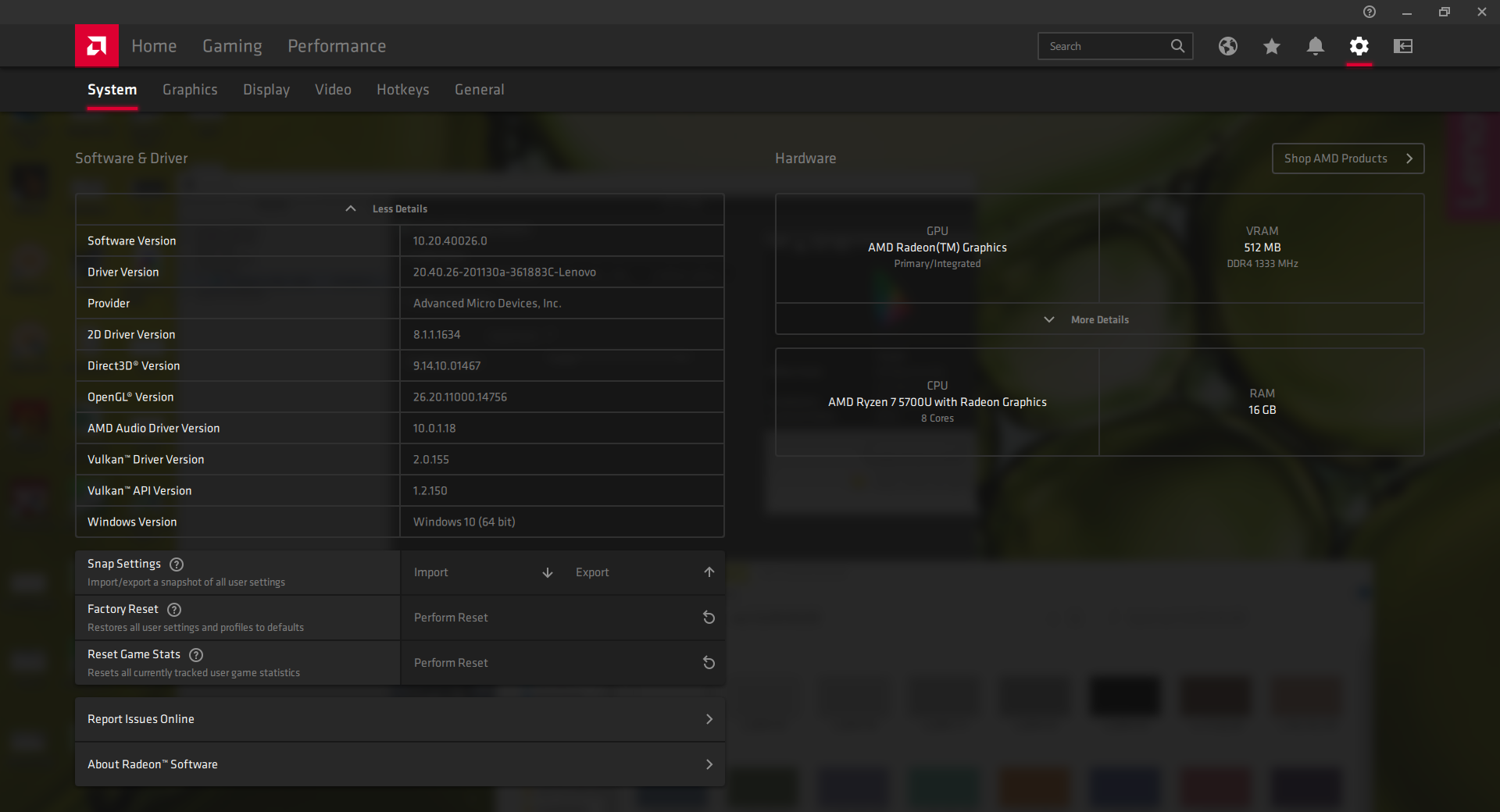Click the Hardware section heading
Image resolution: width=1500 pixels, height=812 pixels.
coord(805,158)
